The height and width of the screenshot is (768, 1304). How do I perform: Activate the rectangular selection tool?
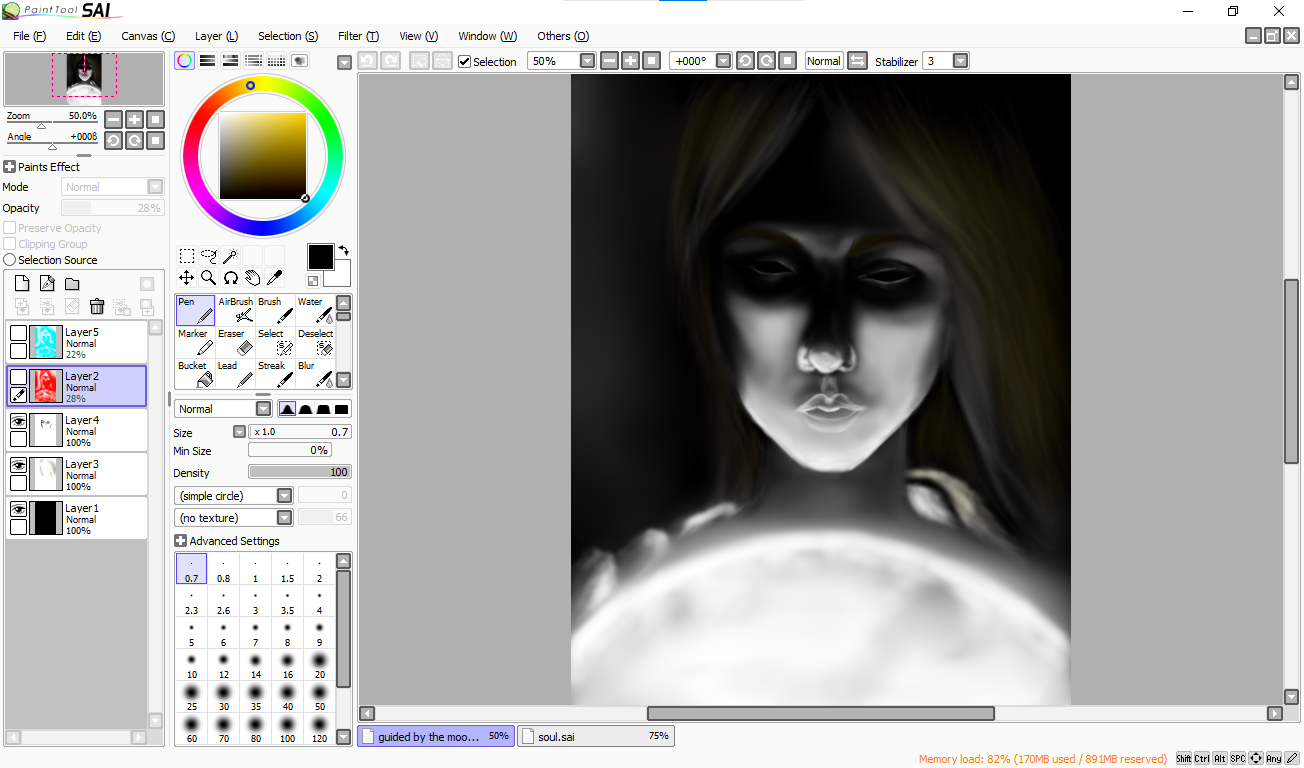(187, 256)
